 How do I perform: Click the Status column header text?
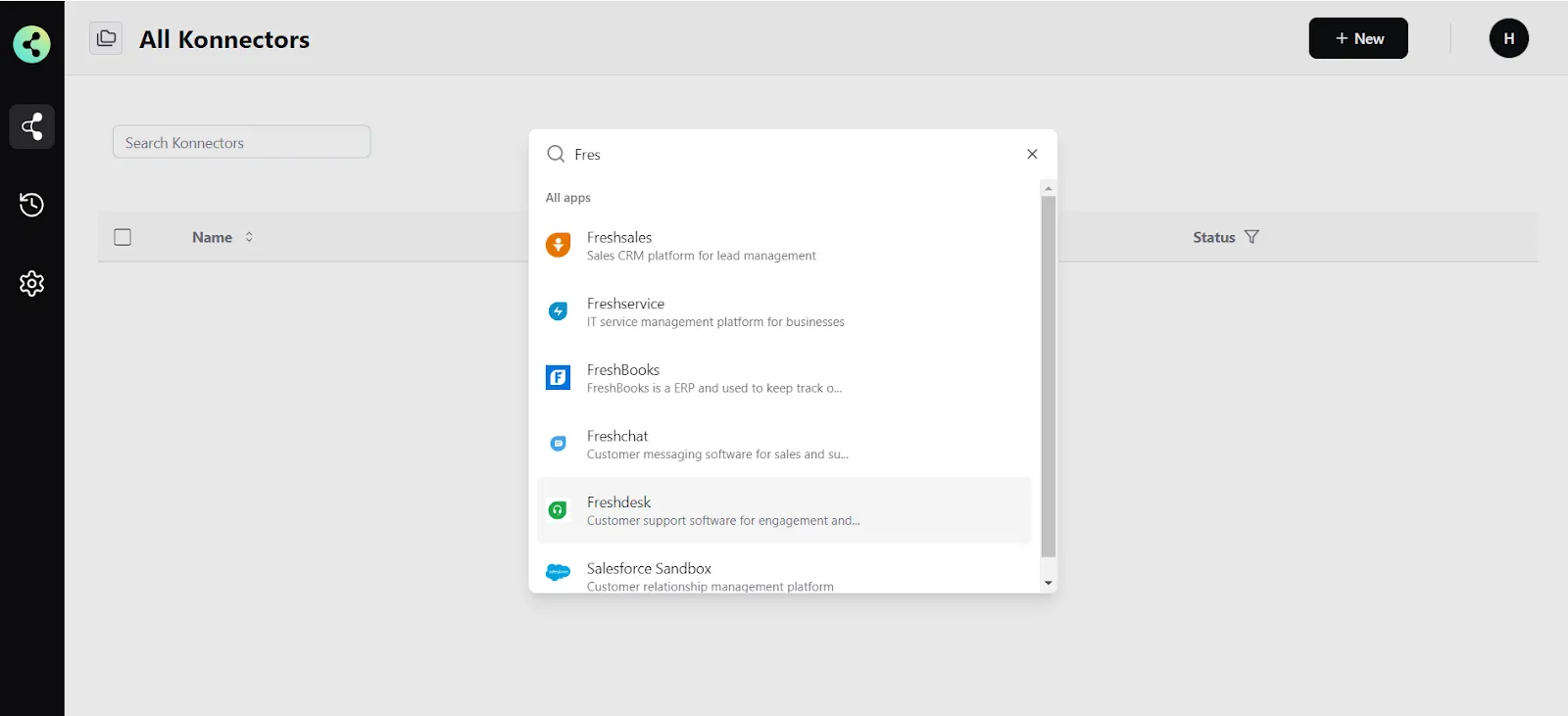(x=1213, y=237)
